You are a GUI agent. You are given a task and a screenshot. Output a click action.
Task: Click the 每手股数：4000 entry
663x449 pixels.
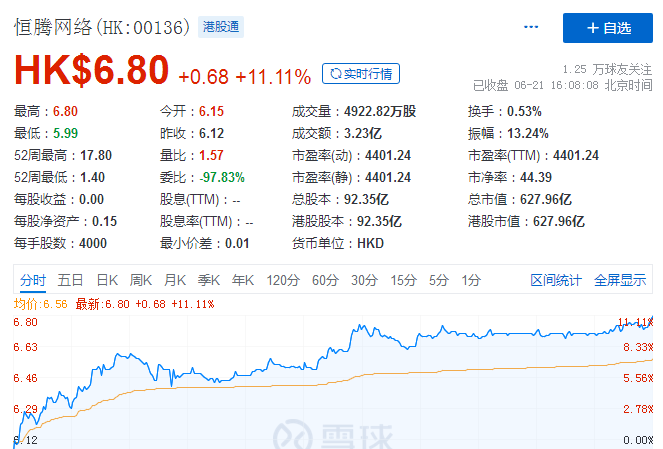point(60,243)
